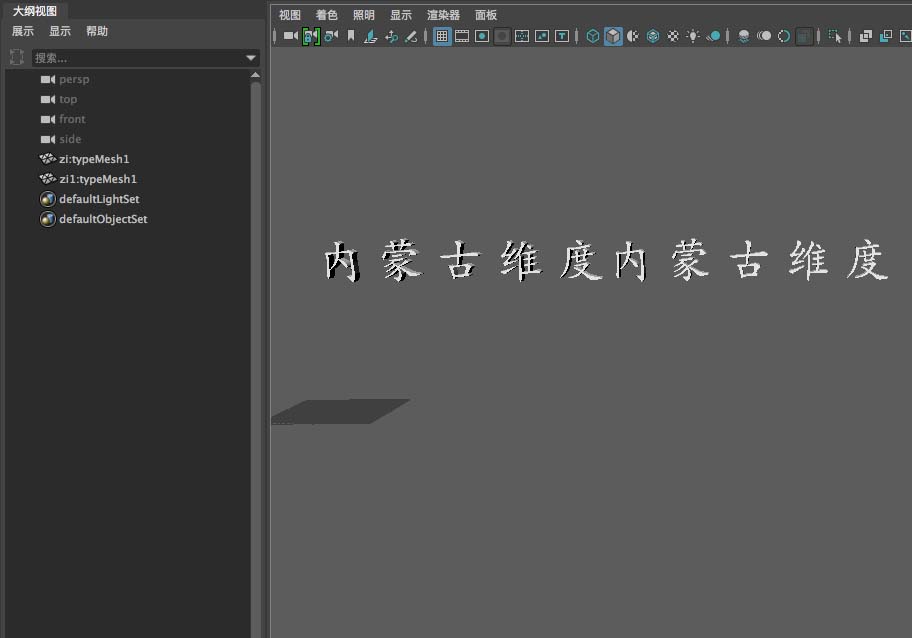
Task: Click icon left of outliner search field
Action: tap(16, 57)
